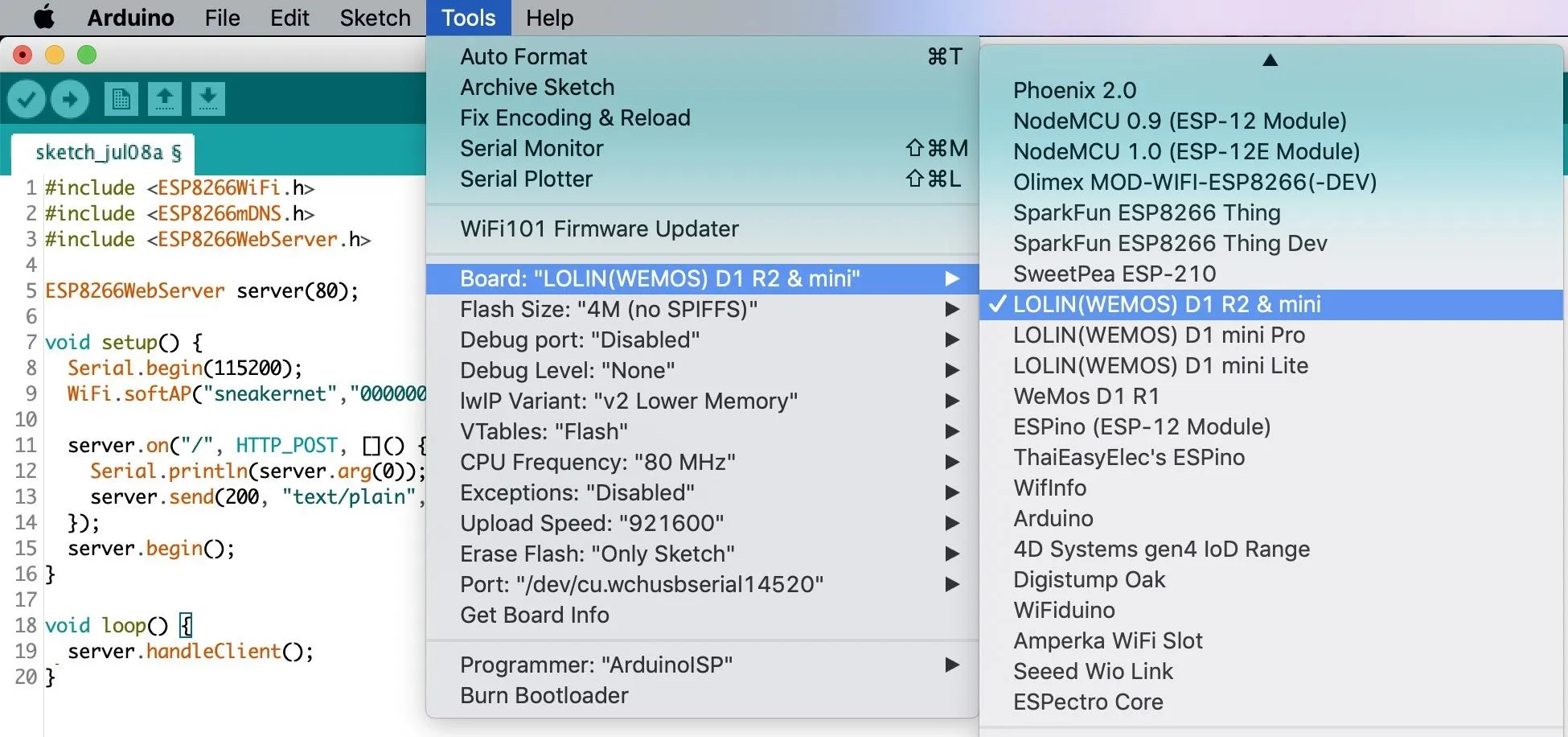Save the sketch with the Save icon
Image resolution: width=1568 pixels, height=737 pixels.
pyautogui.click(x=207, y=99)
